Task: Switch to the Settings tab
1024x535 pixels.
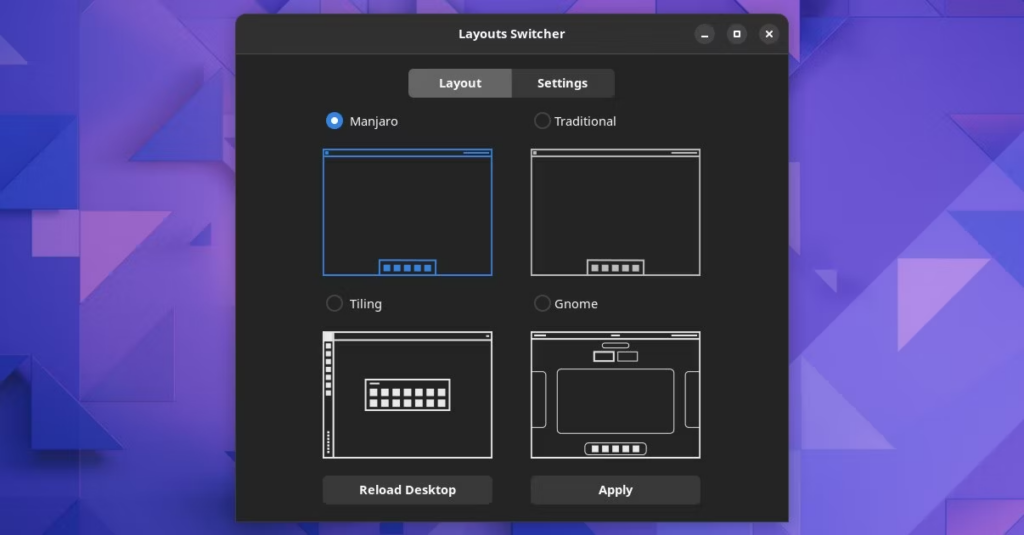Action: click(x=562, y=83)
